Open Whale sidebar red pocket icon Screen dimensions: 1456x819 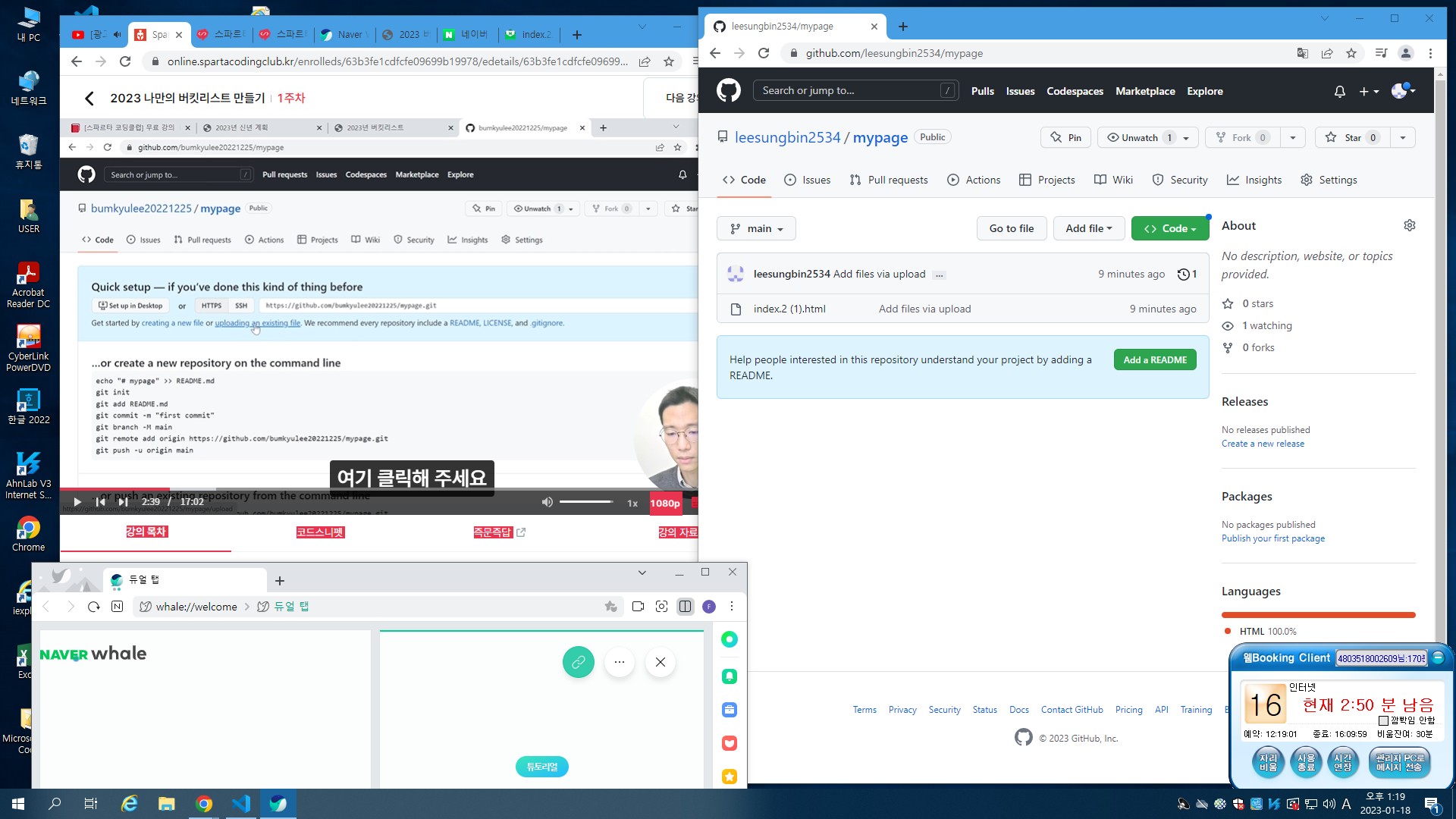click(x=730, y=743)
